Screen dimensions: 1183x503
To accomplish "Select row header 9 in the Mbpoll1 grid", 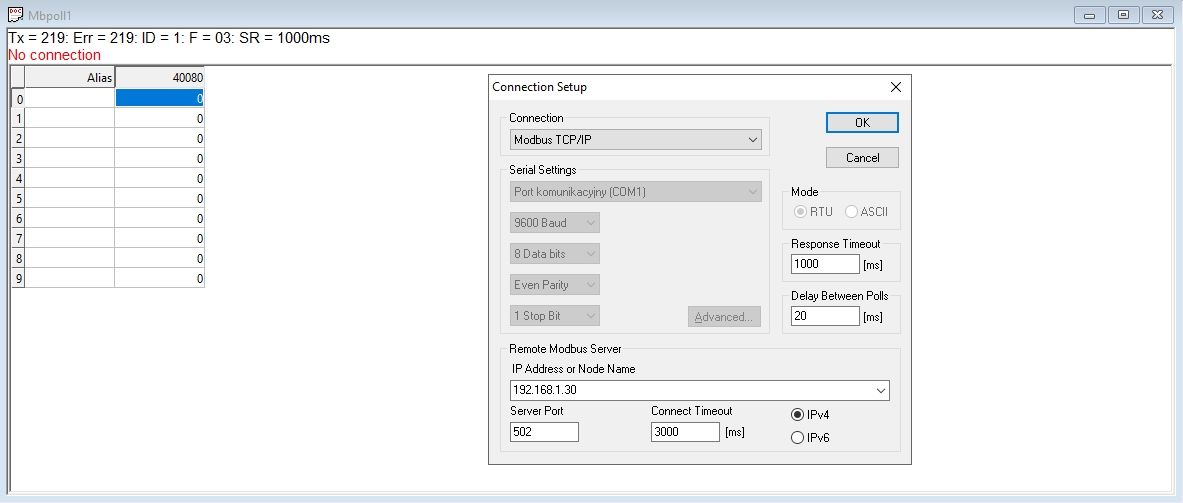I will click(18, 278).
